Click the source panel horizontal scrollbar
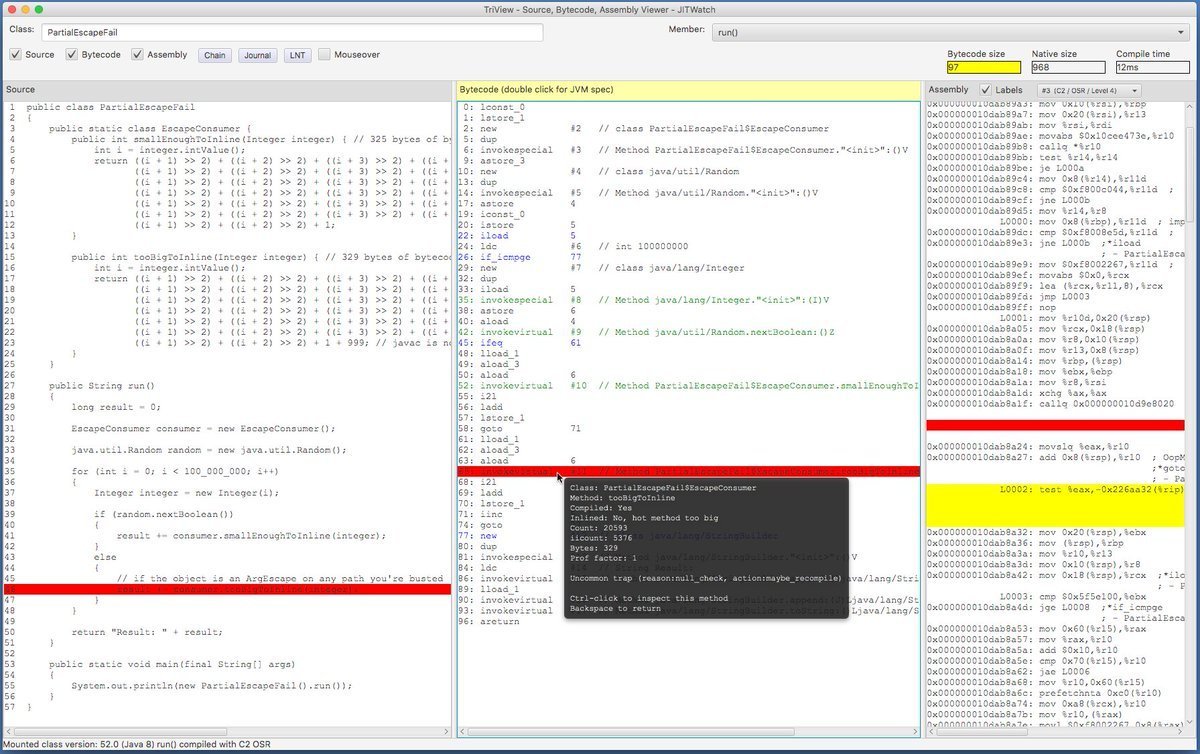The height and width of the screenshot is (754, 1200). click(120, 733)
